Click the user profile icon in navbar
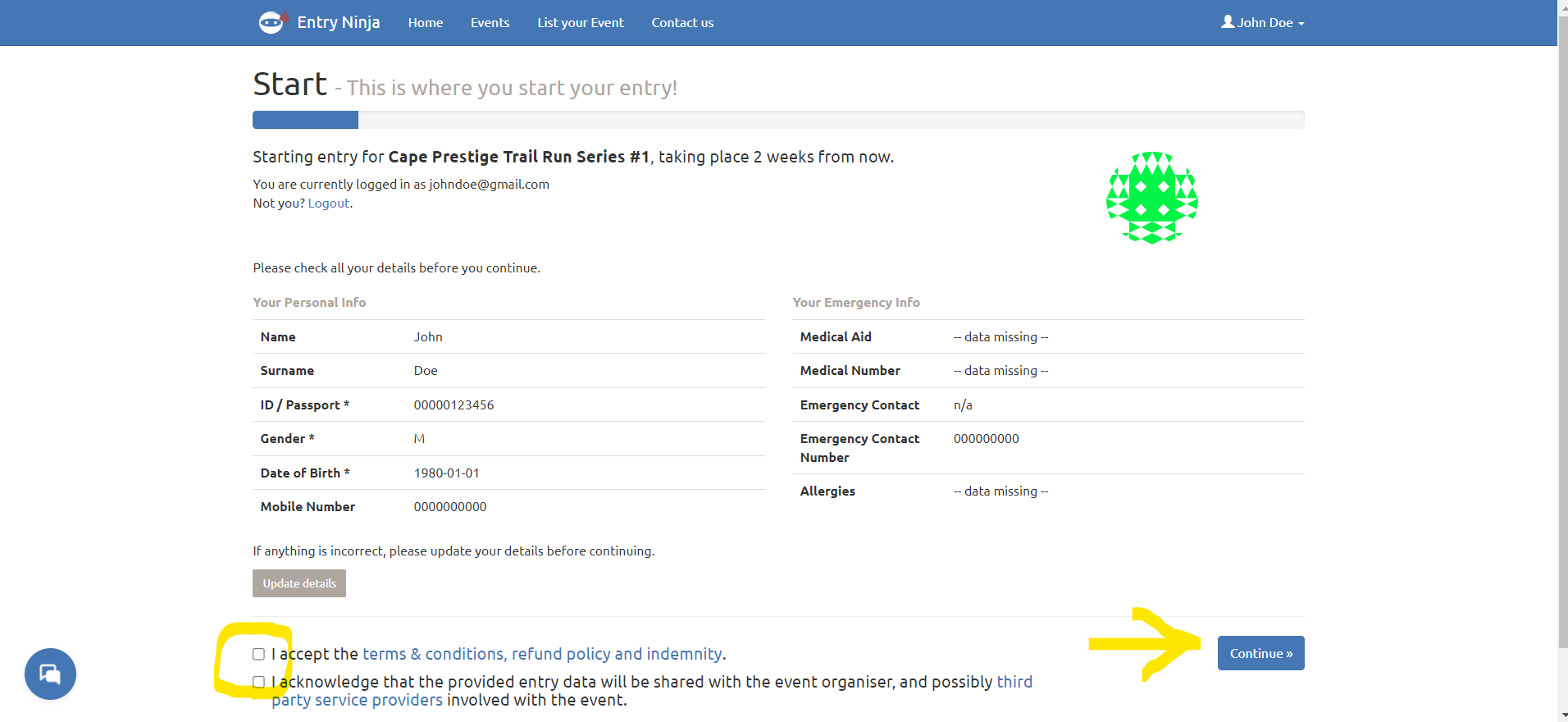This screenshot has width=1568, height=722. pos(1228,22)
